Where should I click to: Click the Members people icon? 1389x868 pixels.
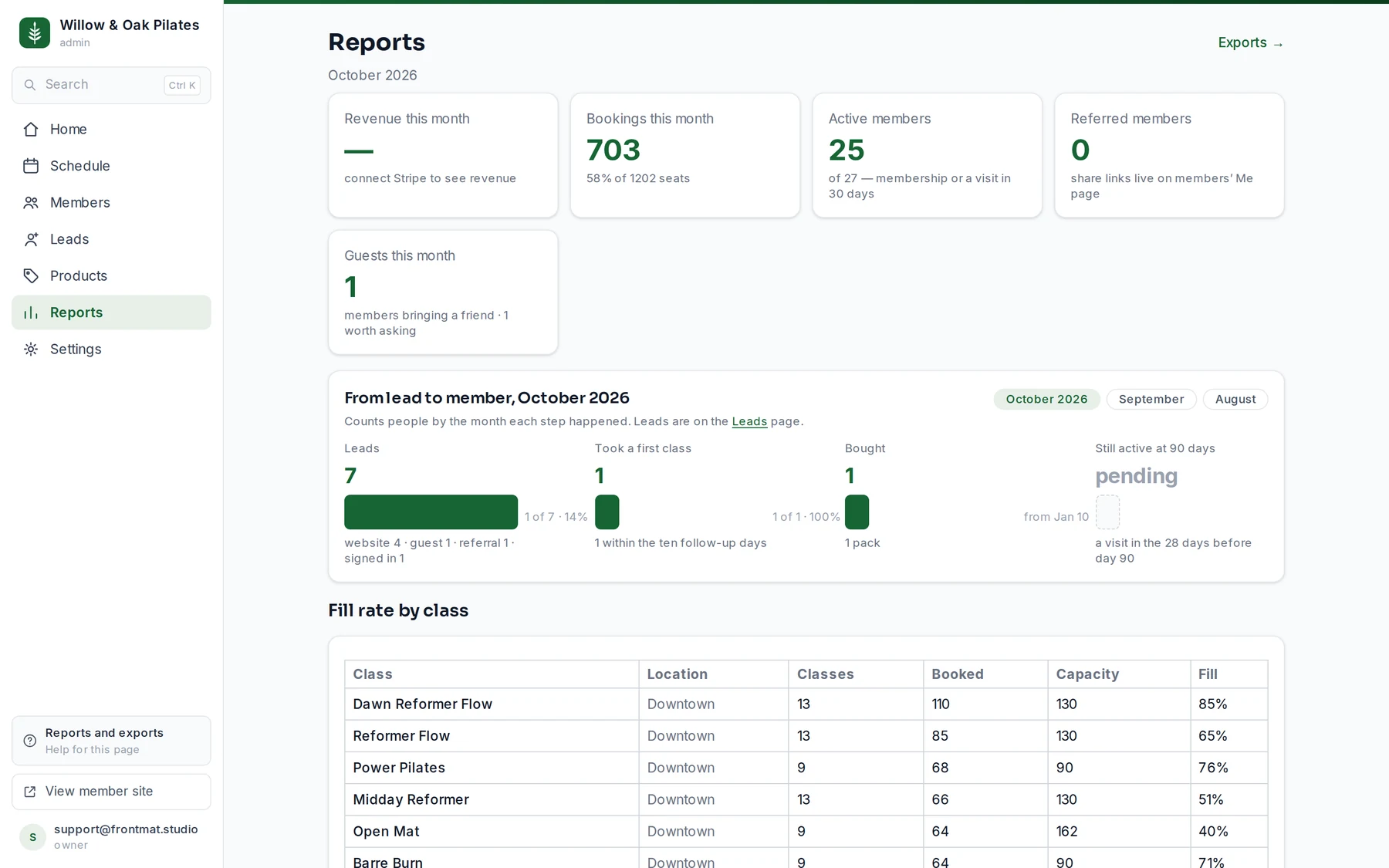click(x=31, y=203)
